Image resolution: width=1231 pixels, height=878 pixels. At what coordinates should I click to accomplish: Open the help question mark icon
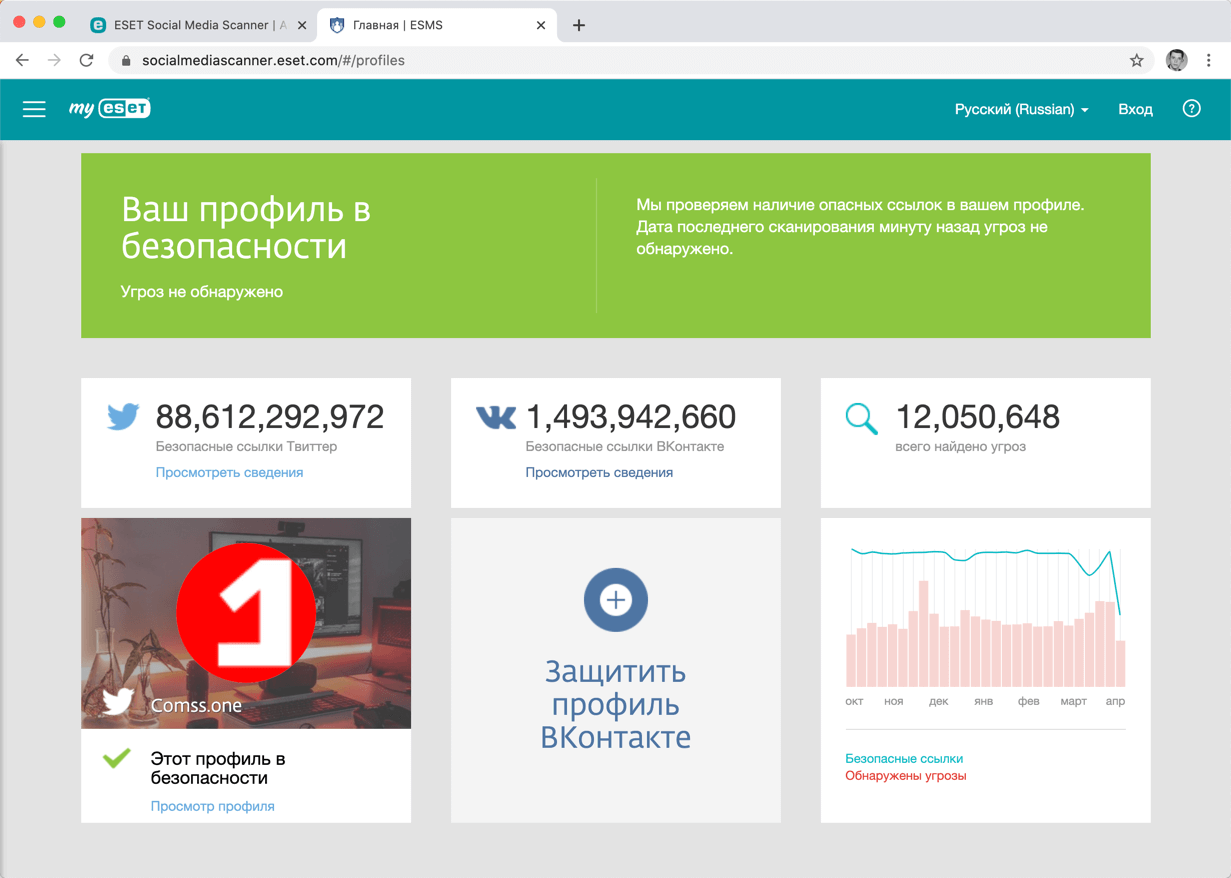(x=1191, y=108)
